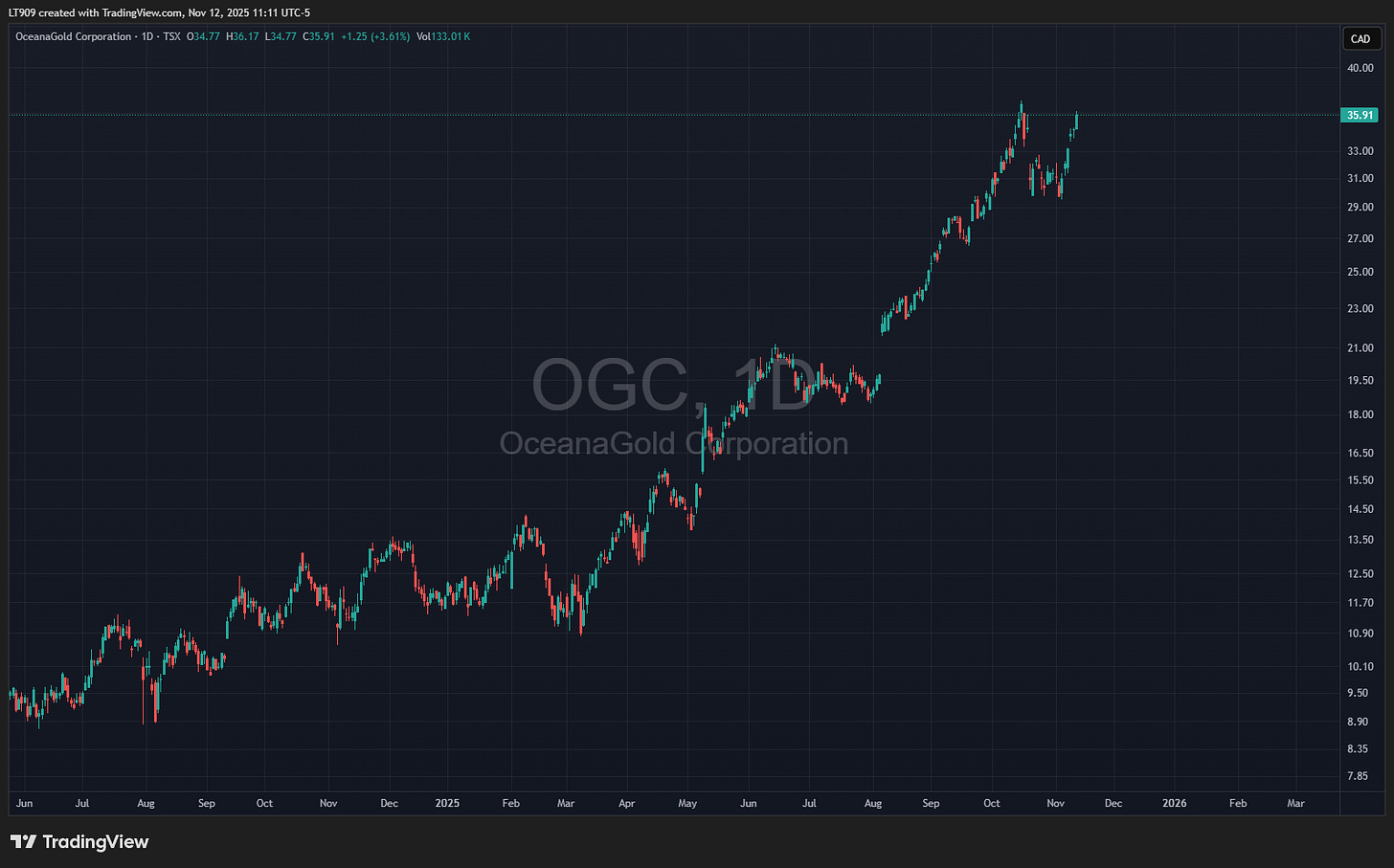Click the 16.50 price axis label
1394x868 pixels.
click(1360, 453)
